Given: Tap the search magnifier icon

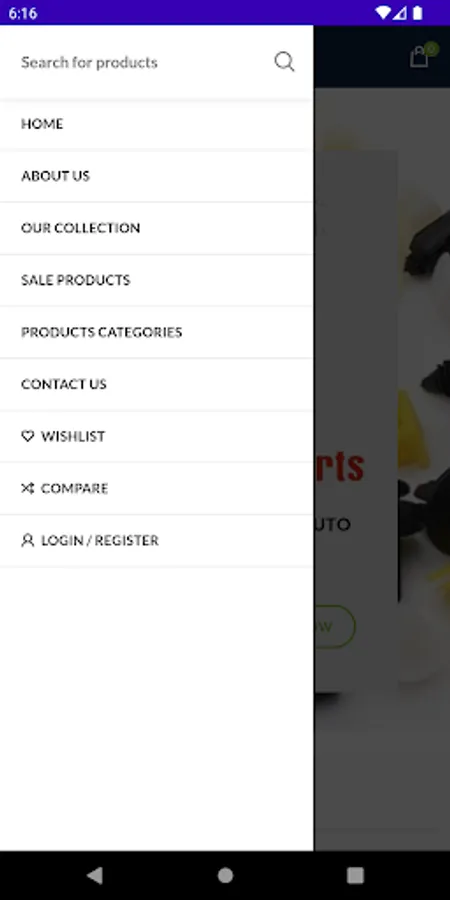Looking at the screenshot, I should (284, 61).
